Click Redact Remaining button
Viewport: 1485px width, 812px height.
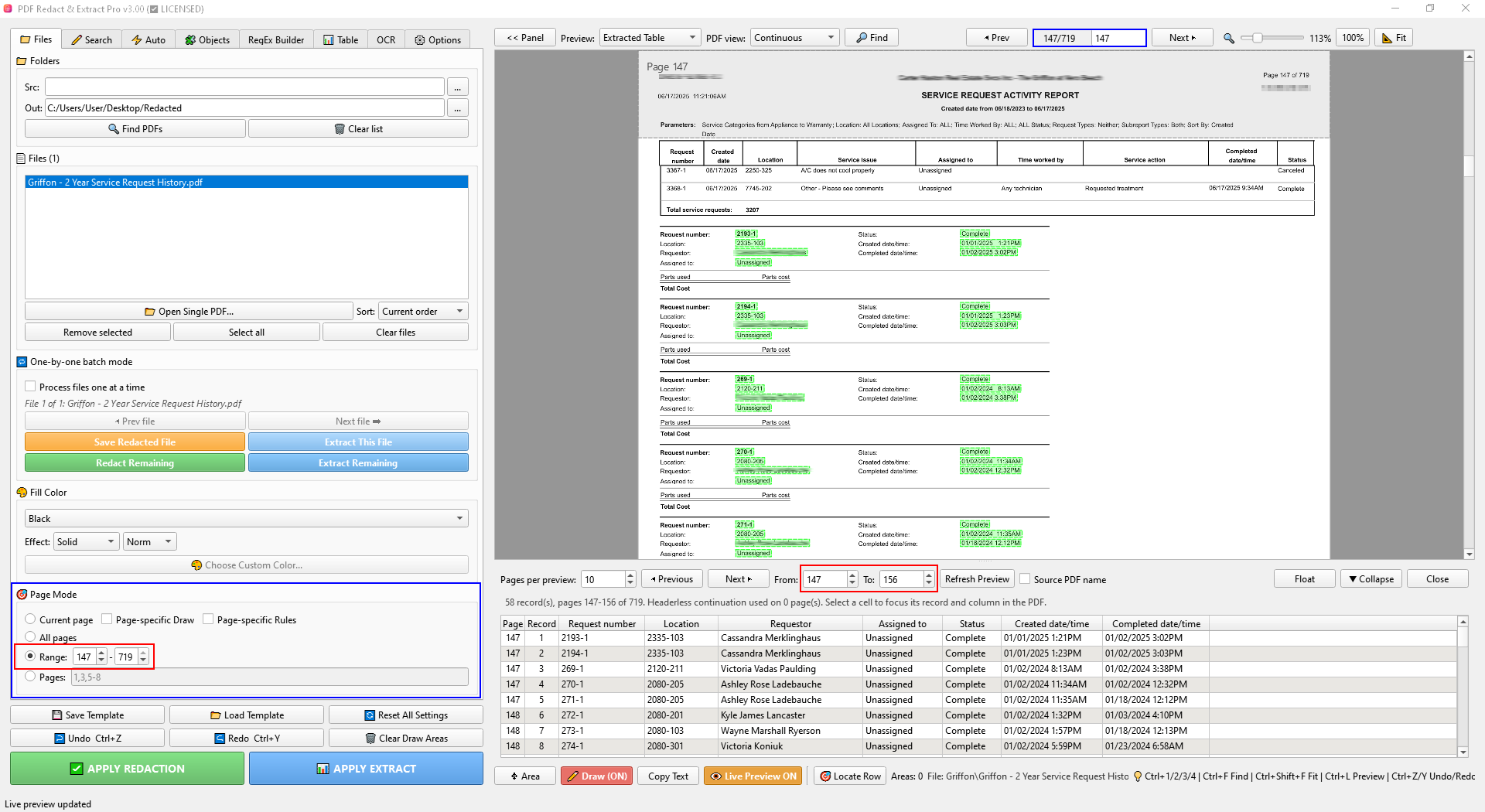[x=135, y=463]
